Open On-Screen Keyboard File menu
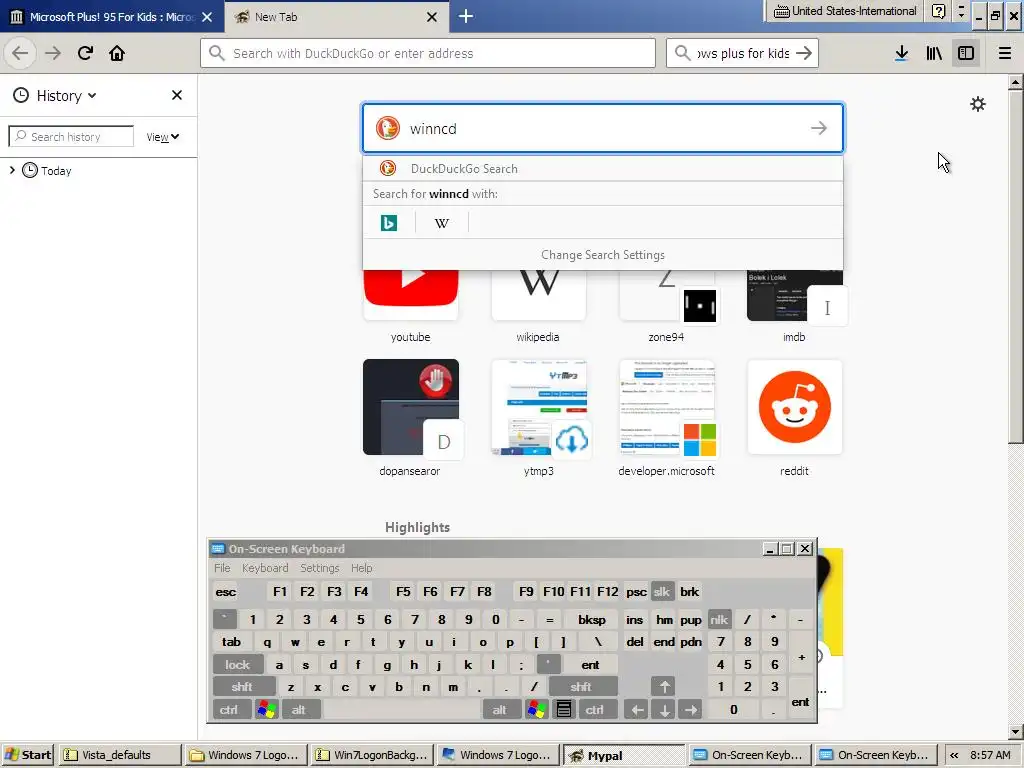Screen dimensions: 1024x768 [222, 568]
